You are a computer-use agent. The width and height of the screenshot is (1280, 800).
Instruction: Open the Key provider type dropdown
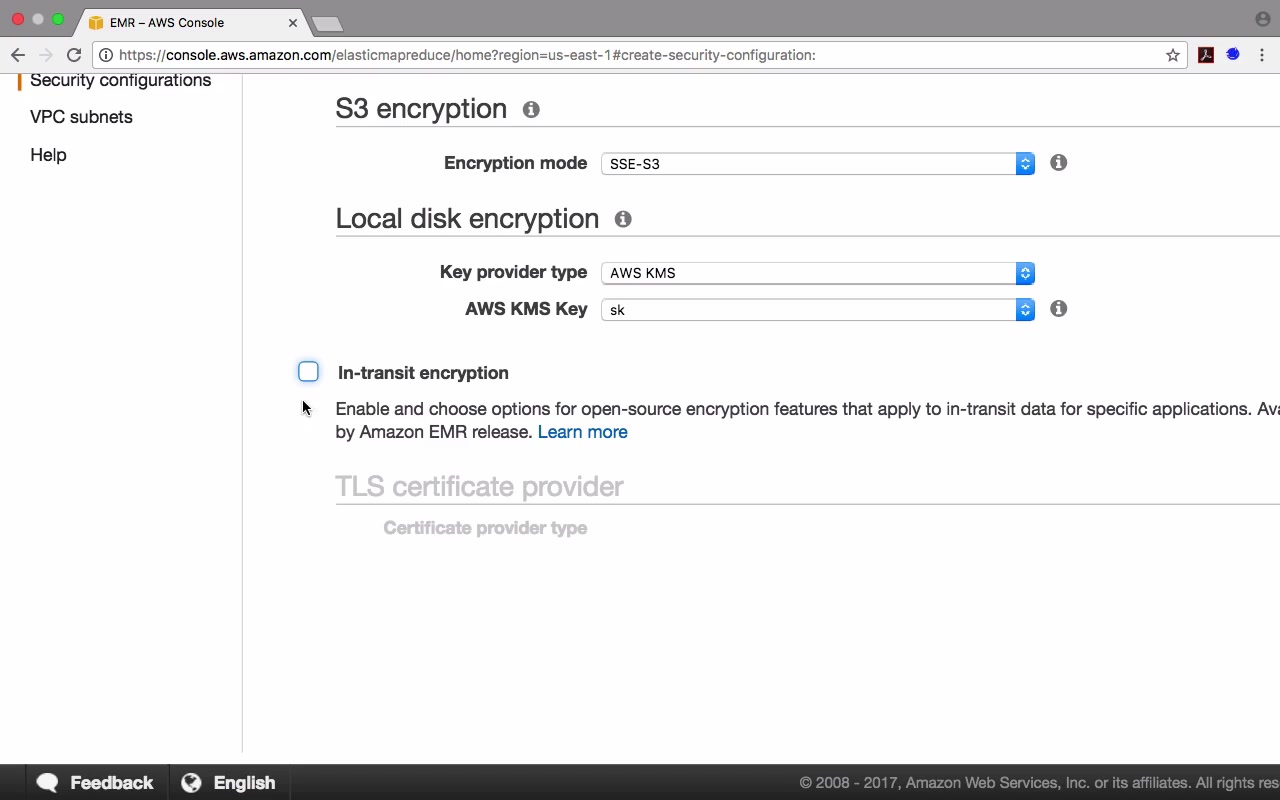point(817,273)
